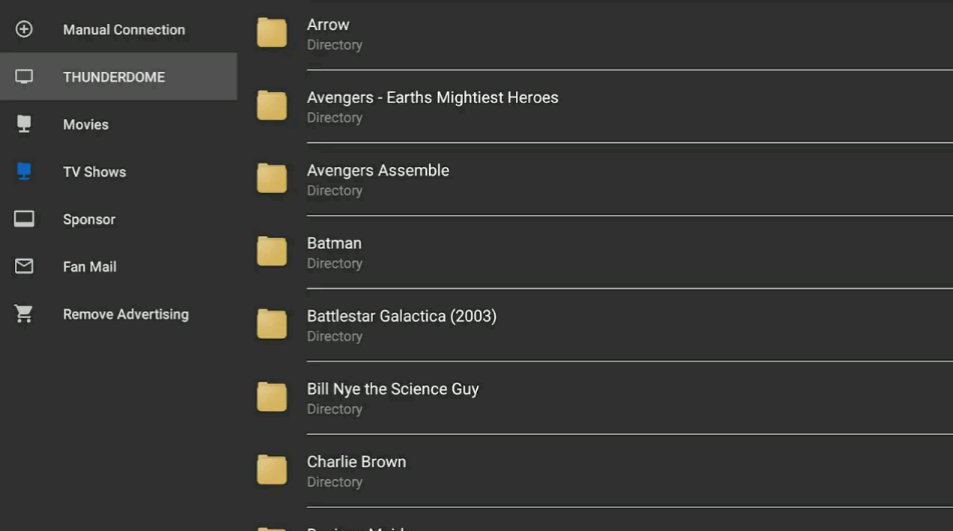Open Fan Mail link
The height and width of the screenshot is (531, 953).
[119, 266]
